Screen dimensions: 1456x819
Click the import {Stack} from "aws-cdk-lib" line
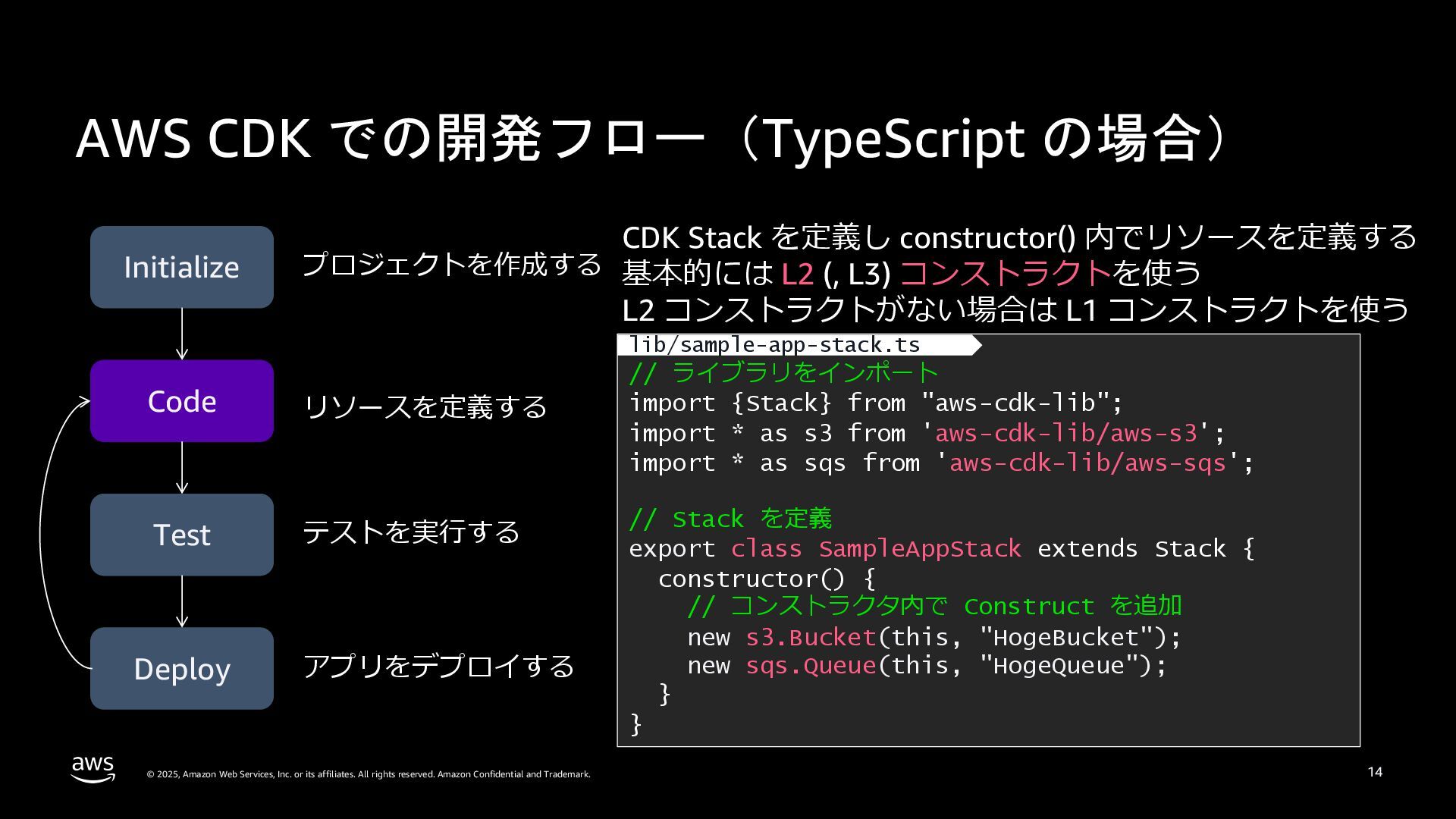(876, 403)
